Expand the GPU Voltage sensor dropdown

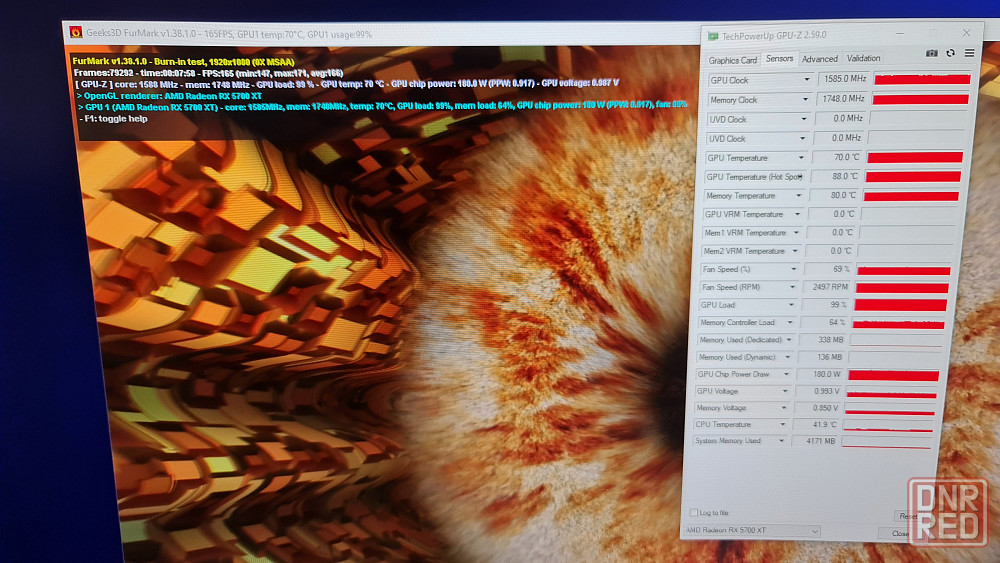tap(785, 391)
